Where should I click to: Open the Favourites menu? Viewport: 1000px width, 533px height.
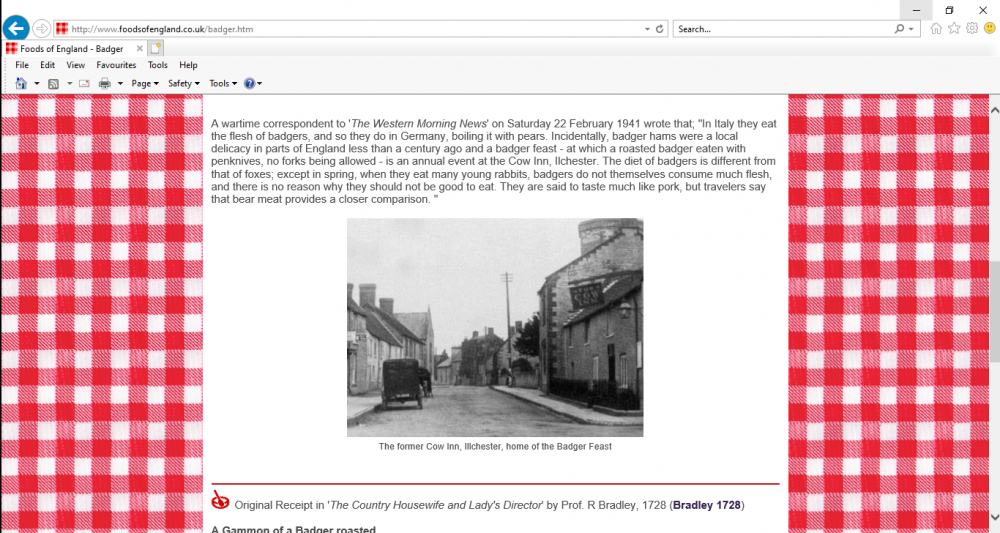tap(116, 65)
